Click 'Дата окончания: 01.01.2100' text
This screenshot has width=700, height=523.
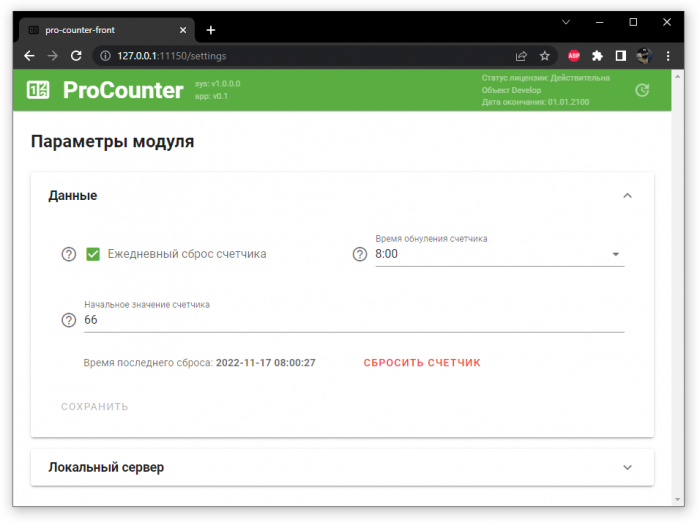pyautogui.click(x=535, y=102)
